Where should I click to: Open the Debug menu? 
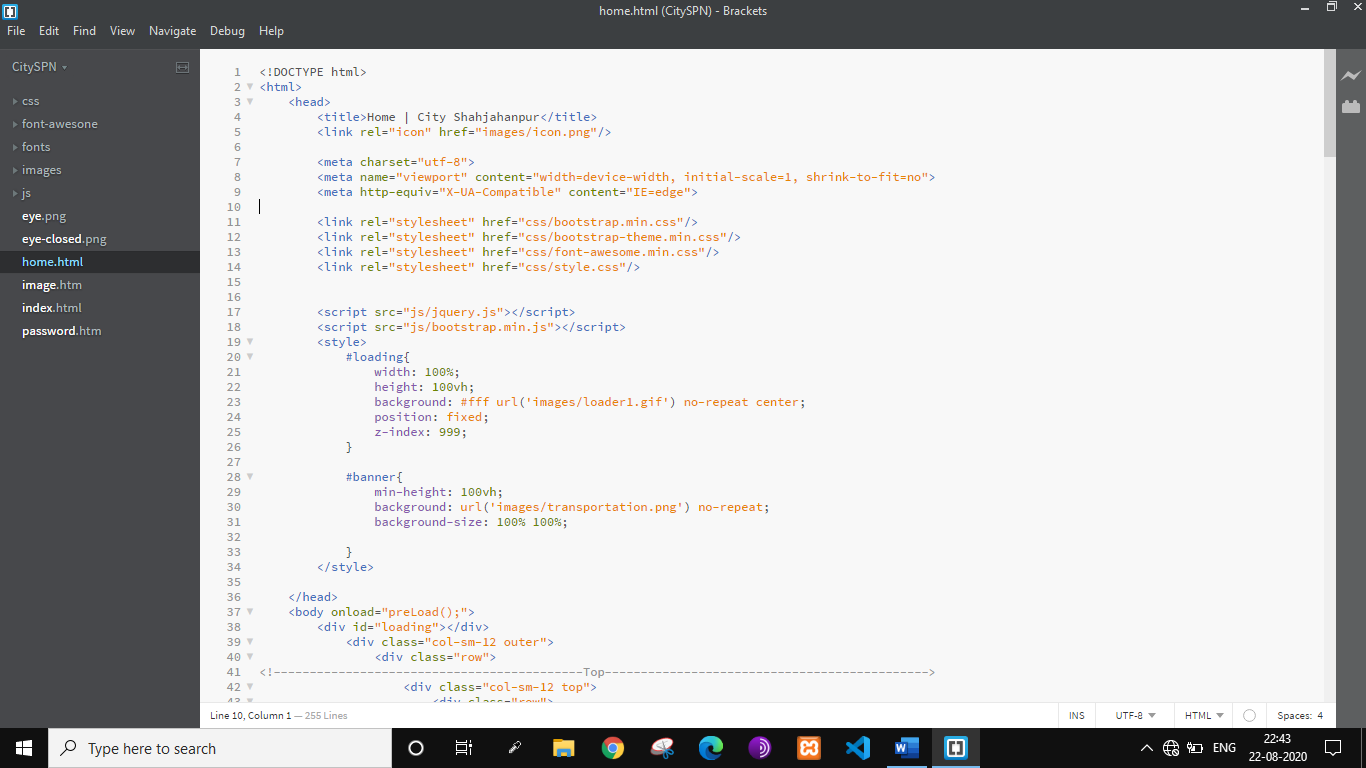[x=227, y=31]
